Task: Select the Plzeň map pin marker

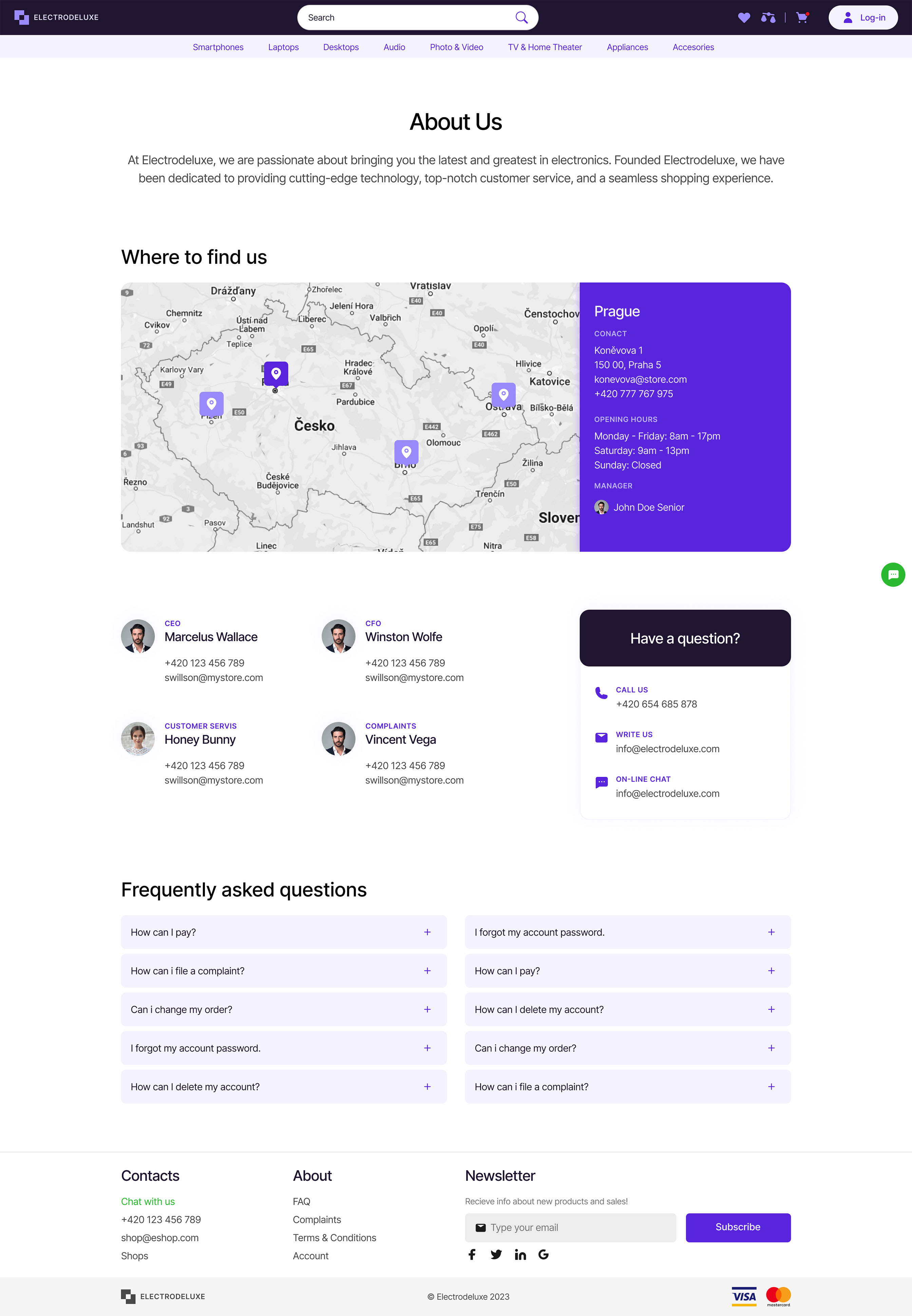Action: 211,403
